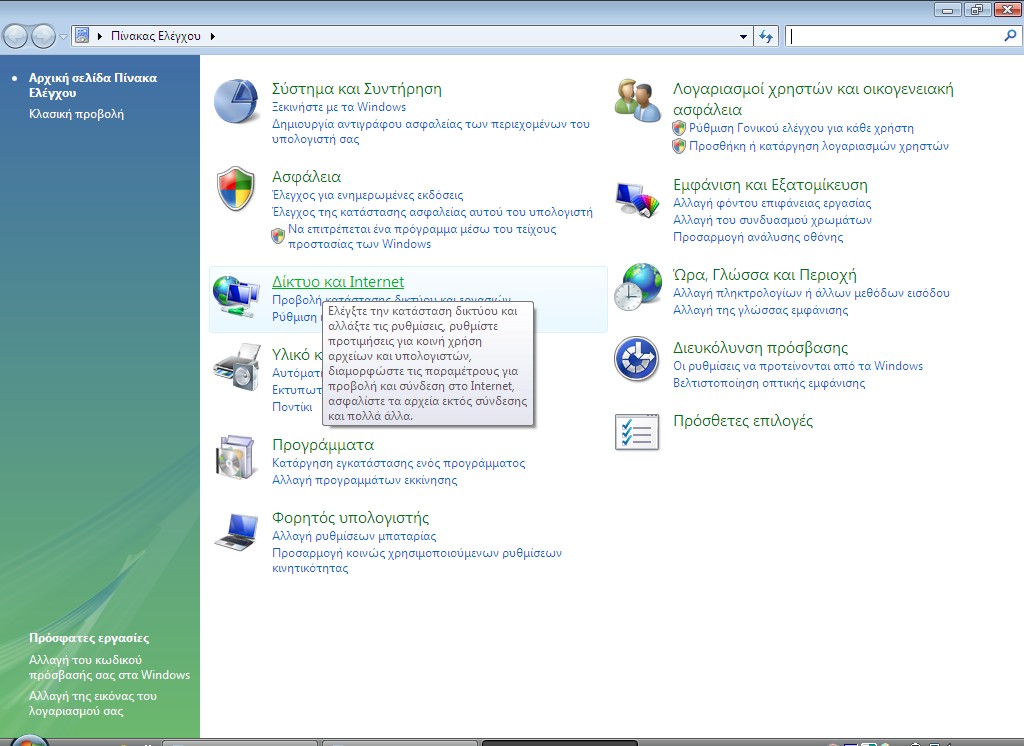This screenshot has height=746, width=1024.
Task: Open the Εμφάνιση και Εξατομίκευση heading
Action: [771, 185]
